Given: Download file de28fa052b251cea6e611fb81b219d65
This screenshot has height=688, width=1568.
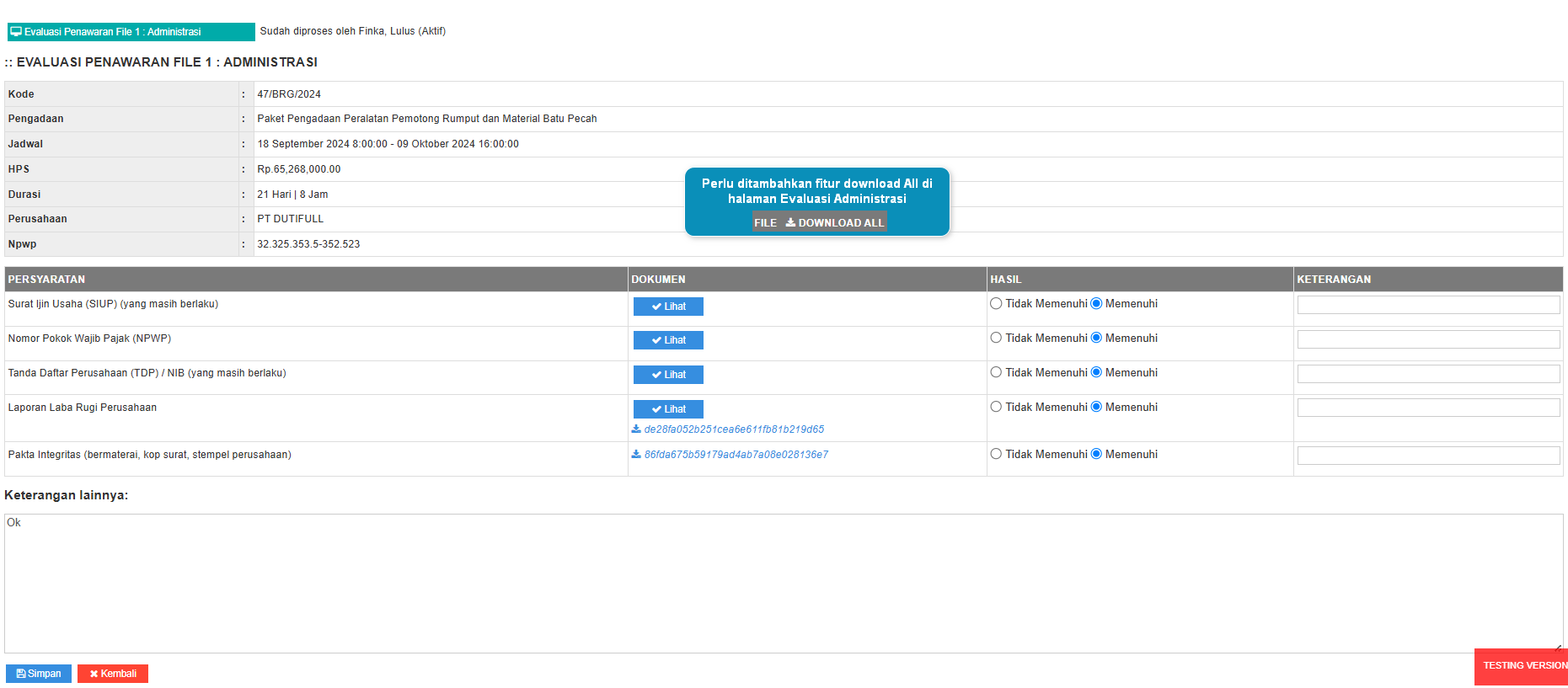Looking at the screenshot, I should point(733,429).
